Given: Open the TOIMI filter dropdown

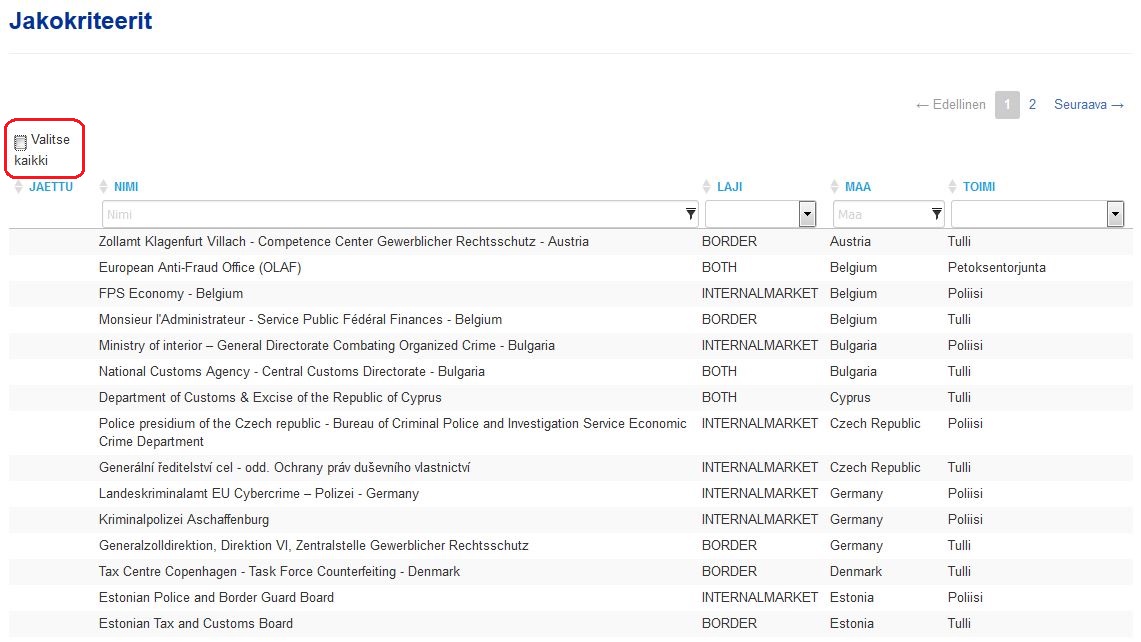Looking at the screenshot, I should [1115, 214].
